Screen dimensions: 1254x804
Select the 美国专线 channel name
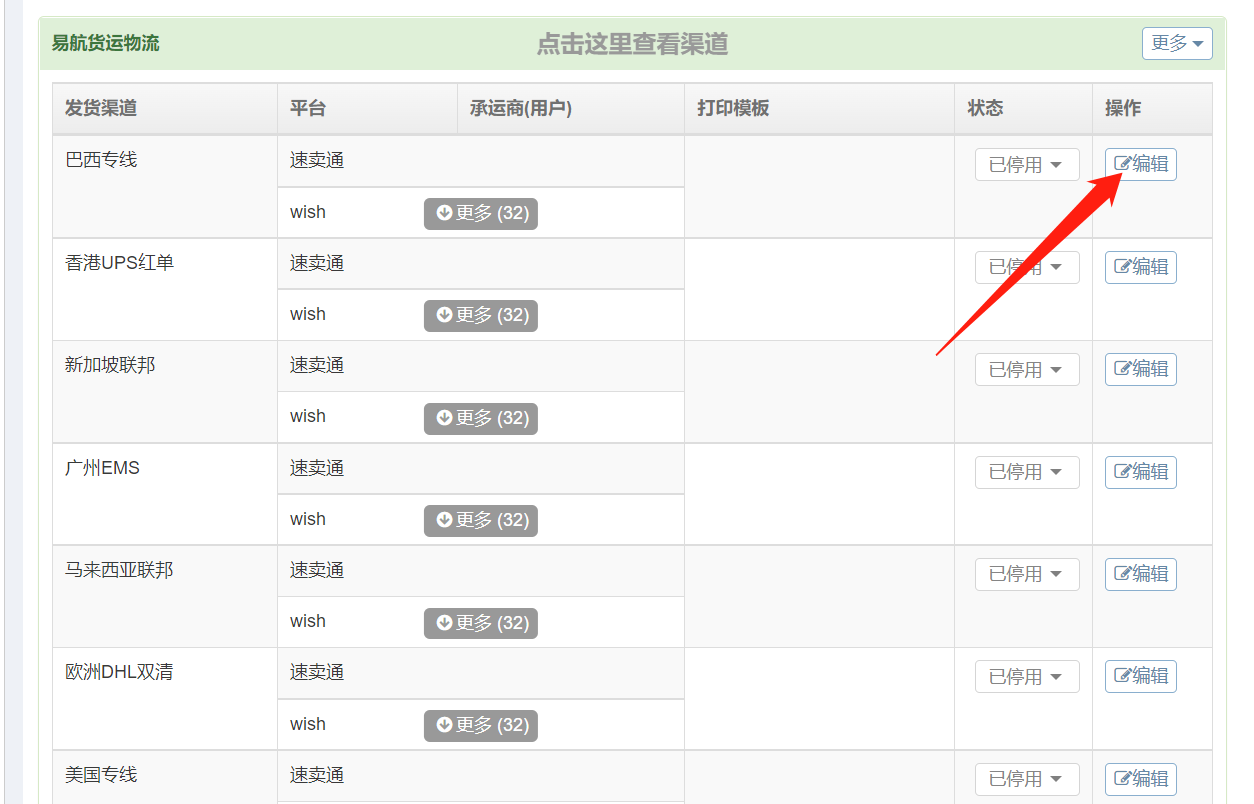101,774
